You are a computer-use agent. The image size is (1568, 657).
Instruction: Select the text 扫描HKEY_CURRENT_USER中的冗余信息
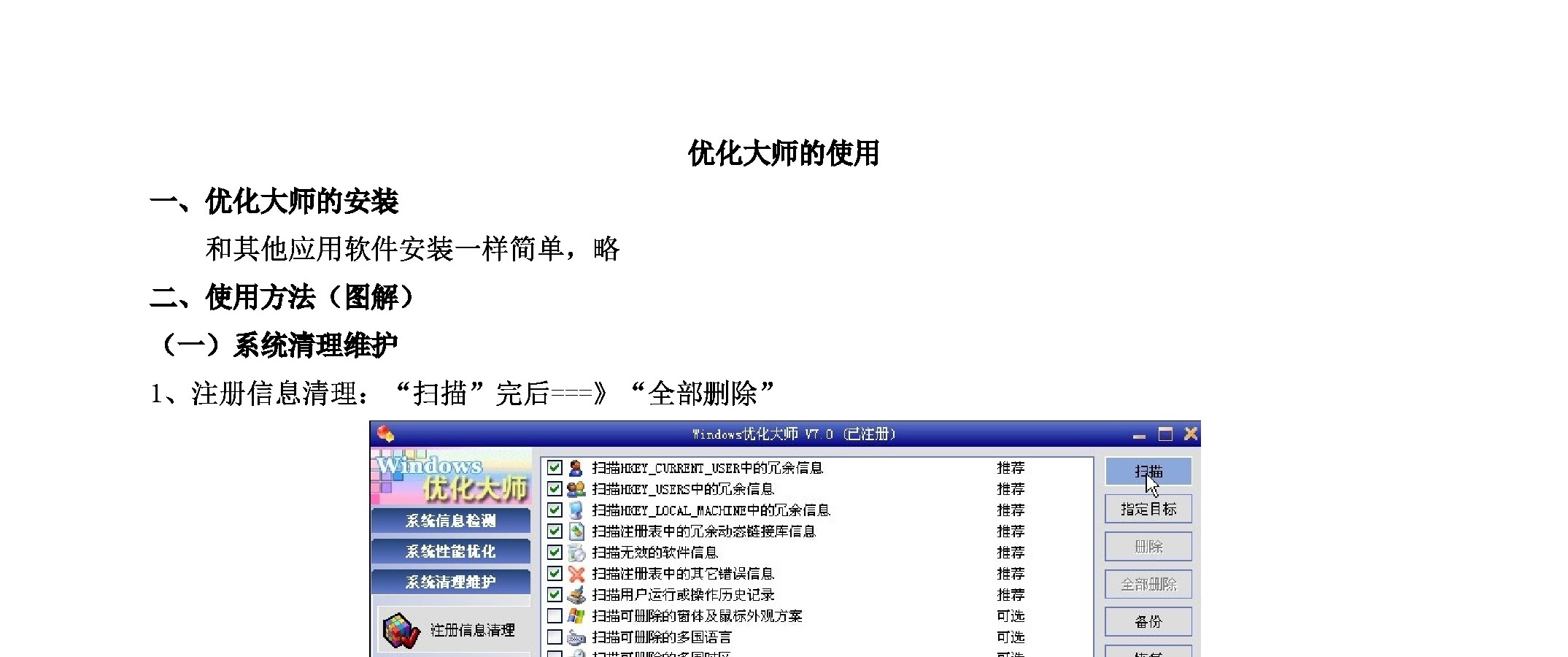708,468
